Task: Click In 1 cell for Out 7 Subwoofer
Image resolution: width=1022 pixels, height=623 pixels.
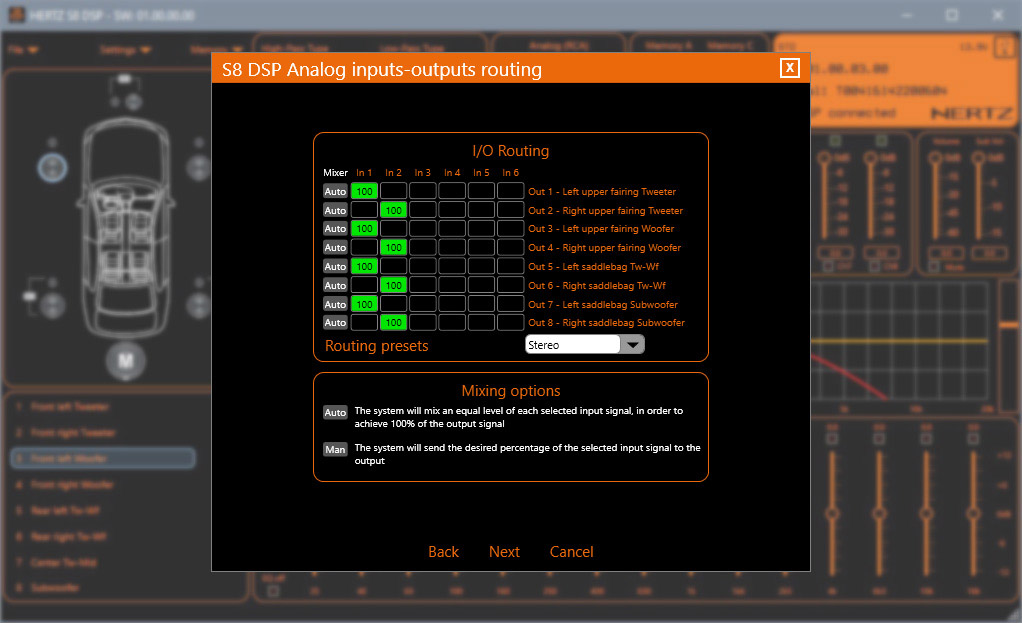Action: [364, 304]
